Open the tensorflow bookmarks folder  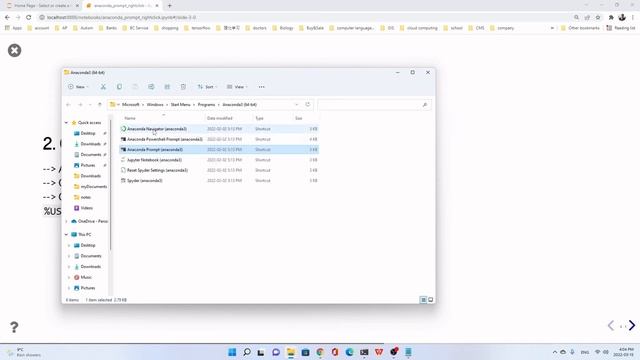point(197,28)
